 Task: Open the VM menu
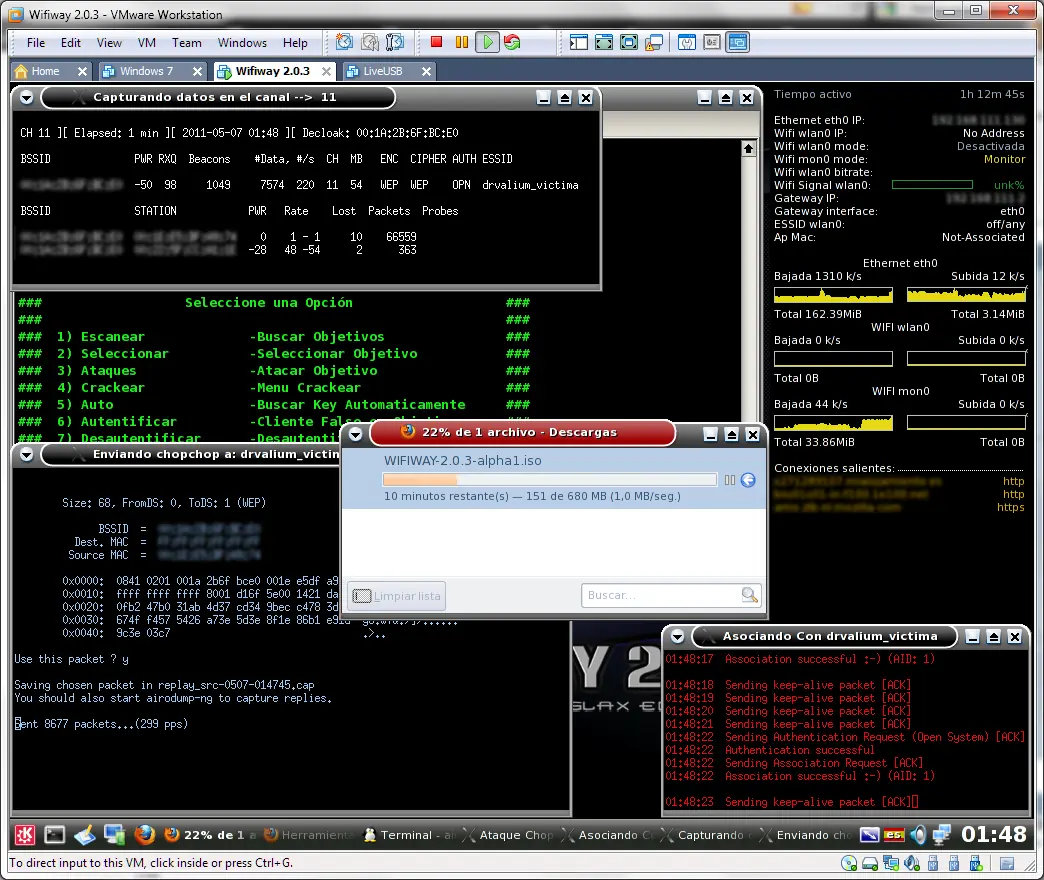coord(146,43)
